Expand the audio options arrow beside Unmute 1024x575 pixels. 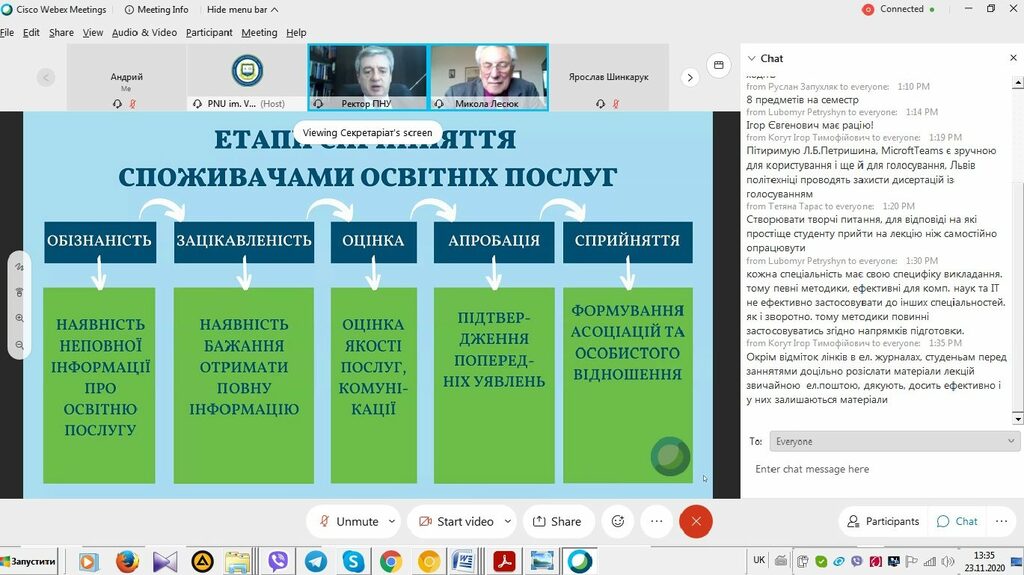(392, 521)
